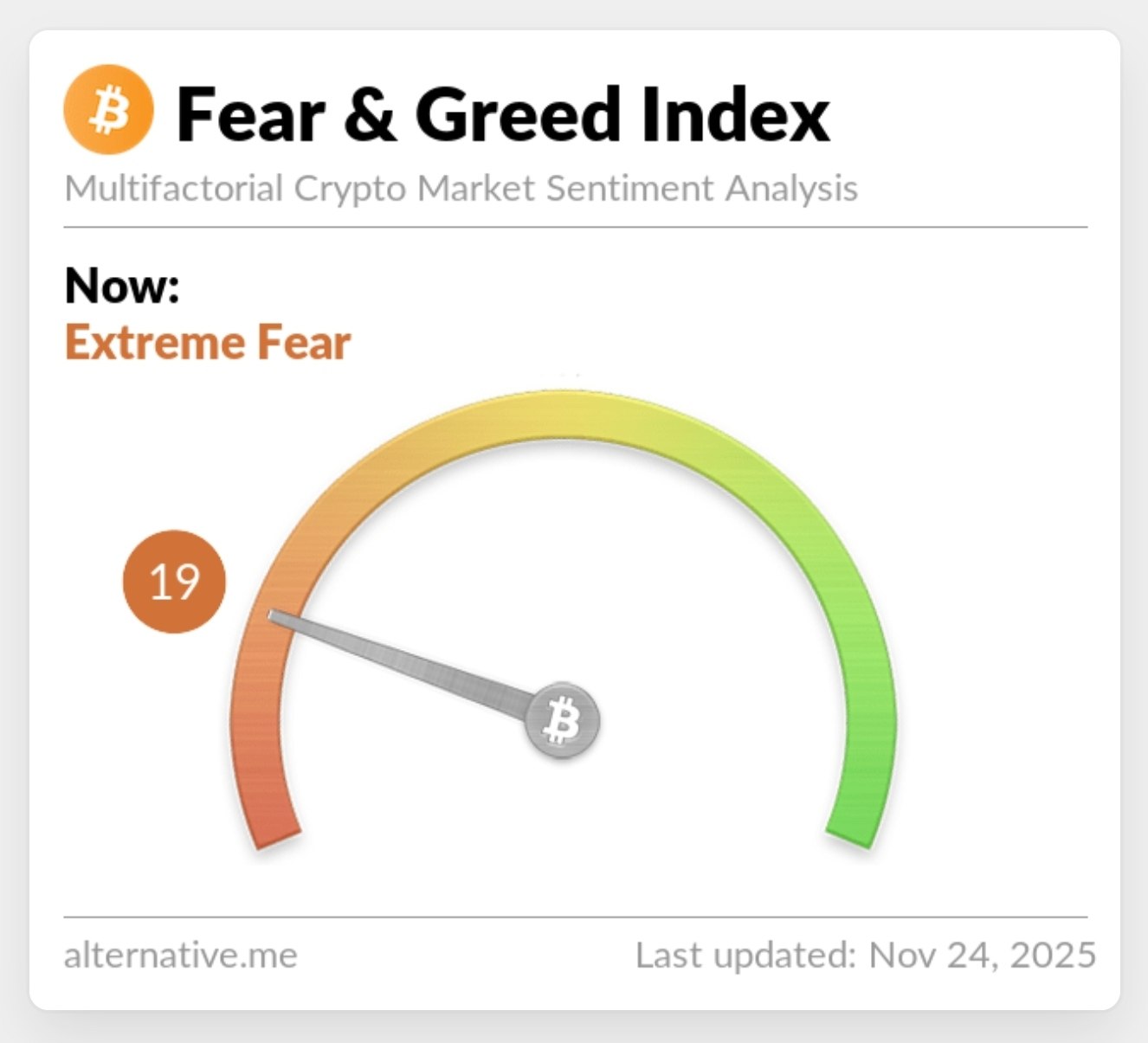Click the Fear & Greed Index title

[x=502, y=114]
